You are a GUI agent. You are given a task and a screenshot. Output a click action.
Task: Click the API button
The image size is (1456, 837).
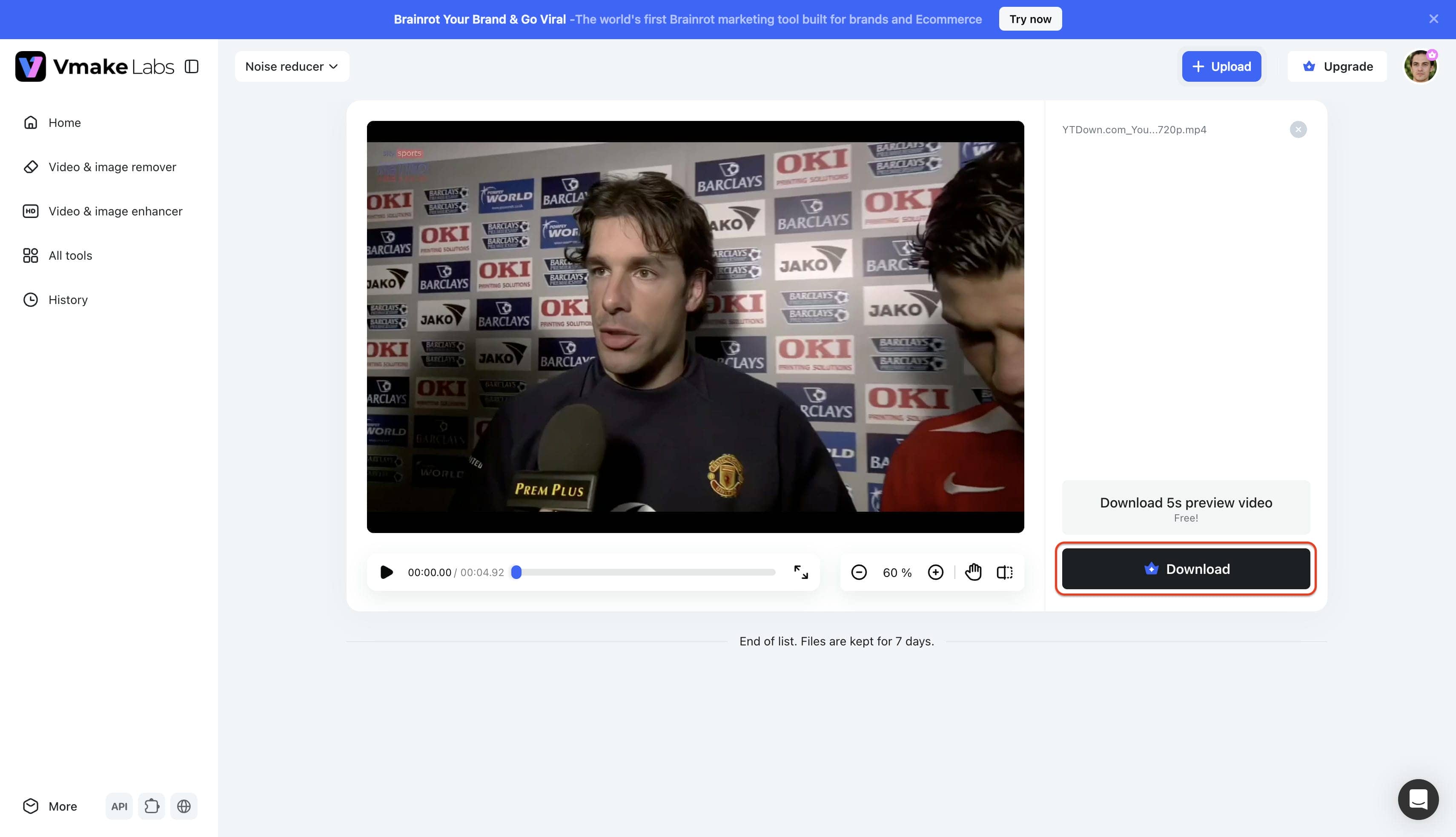[119, 806]
